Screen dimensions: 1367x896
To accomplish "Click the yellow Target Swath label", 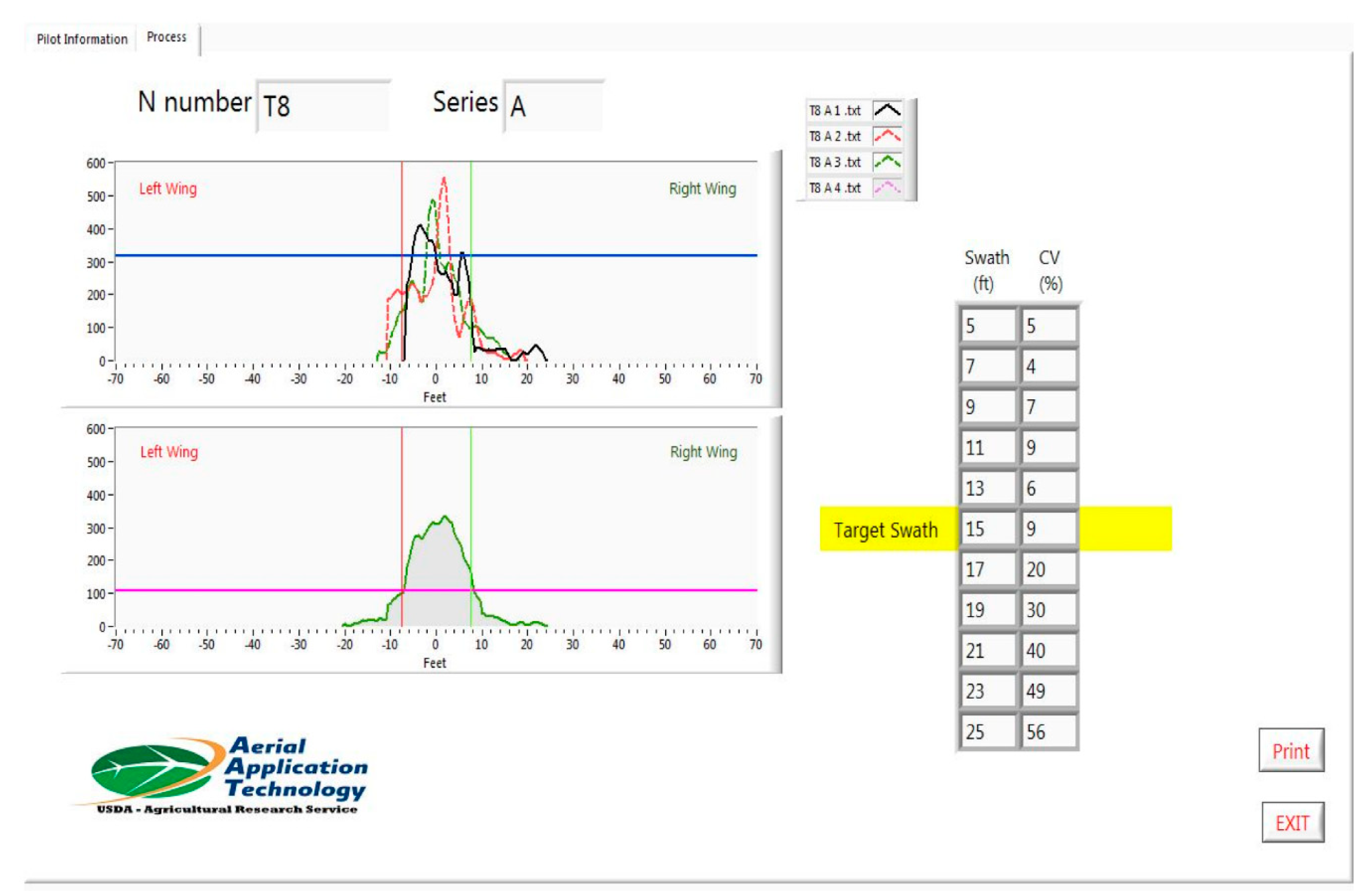I will 886,529.
